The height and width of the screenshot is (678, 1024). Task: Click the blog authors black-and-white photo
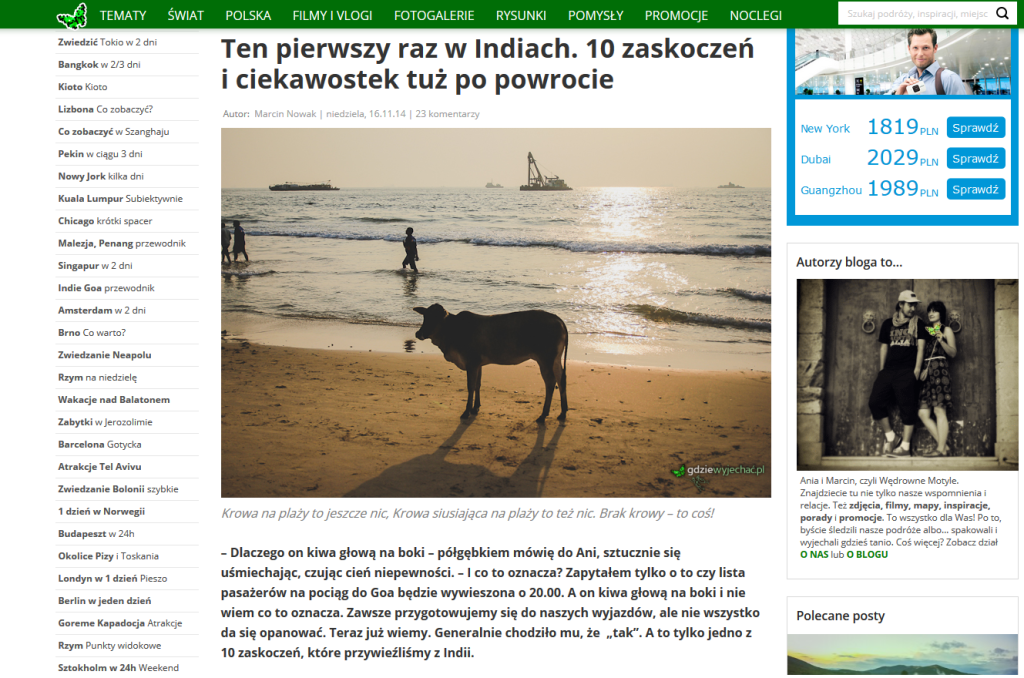(906, 374)
